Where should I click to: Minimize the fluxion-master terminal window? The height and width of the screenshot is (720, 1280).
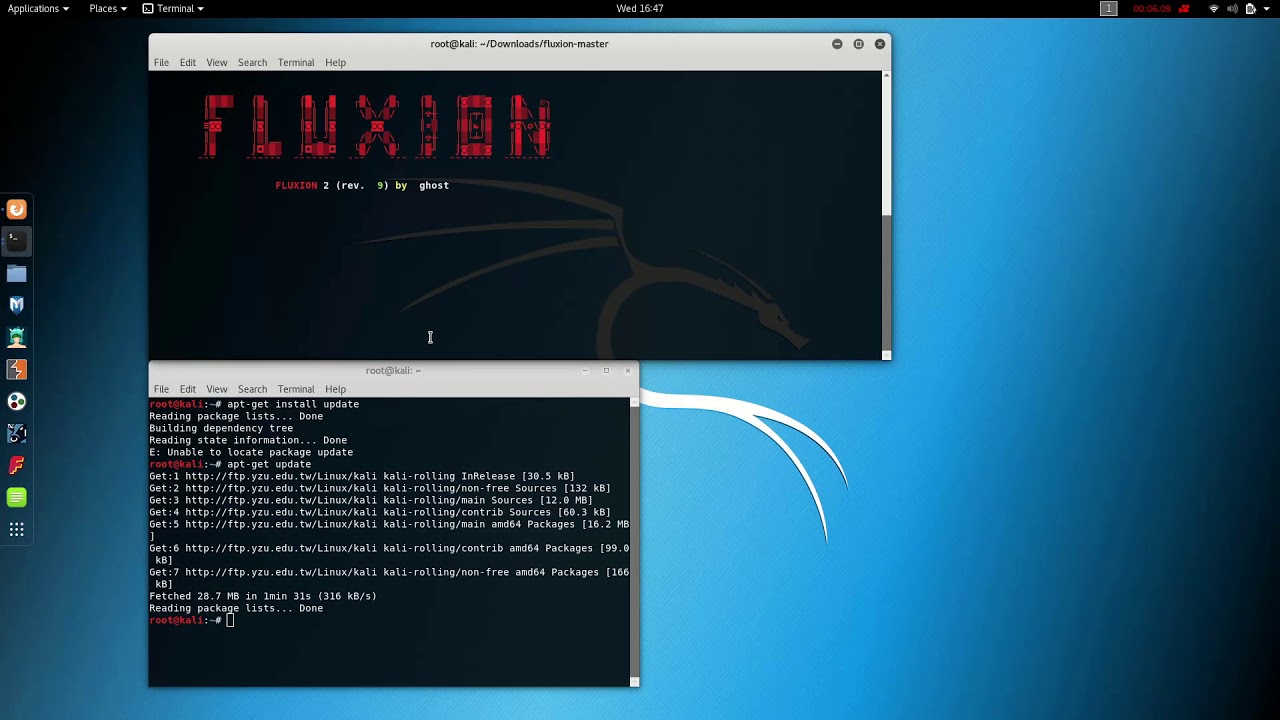tap(837, 44)
